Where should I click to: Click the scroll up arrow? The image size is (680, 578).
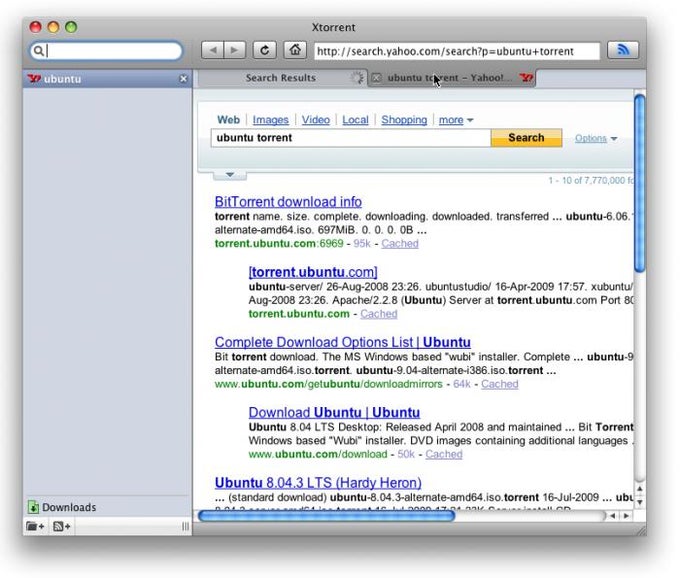(x=640, y=489)
